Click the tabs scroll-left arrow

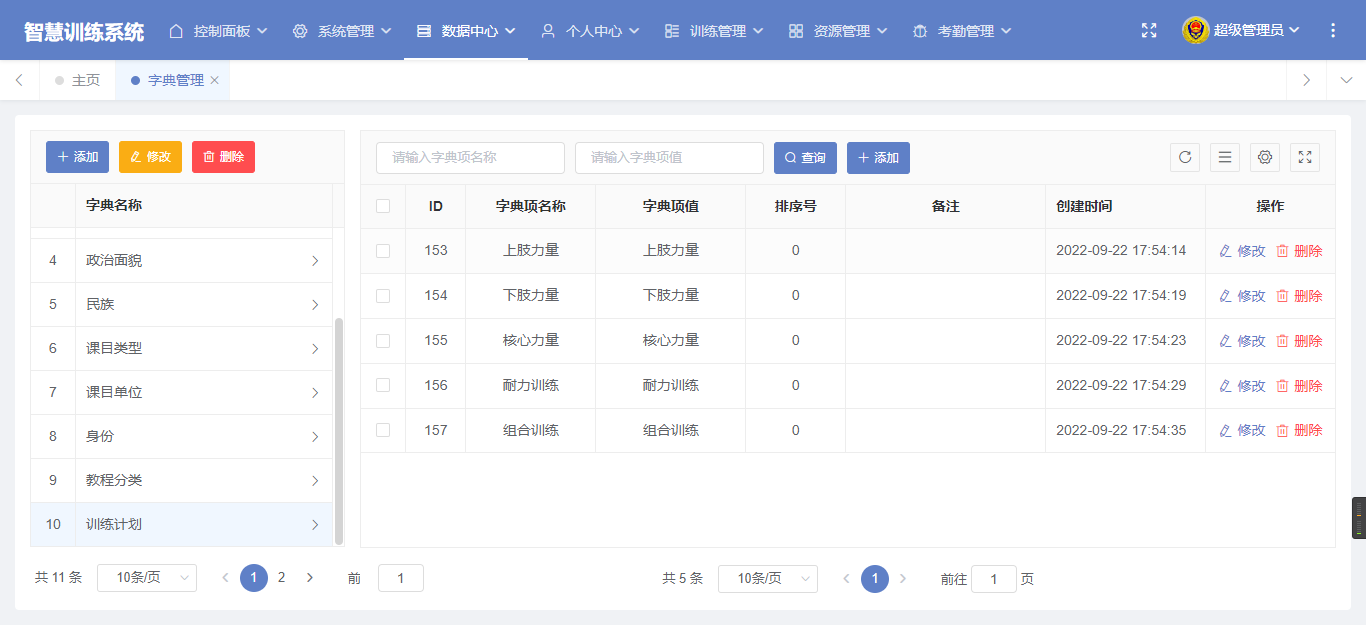coord(19,80)
